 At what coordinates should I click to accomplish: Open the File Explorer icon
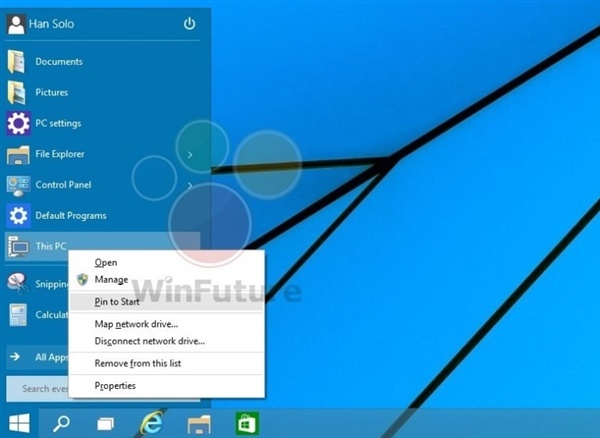[x=18, y=155]
